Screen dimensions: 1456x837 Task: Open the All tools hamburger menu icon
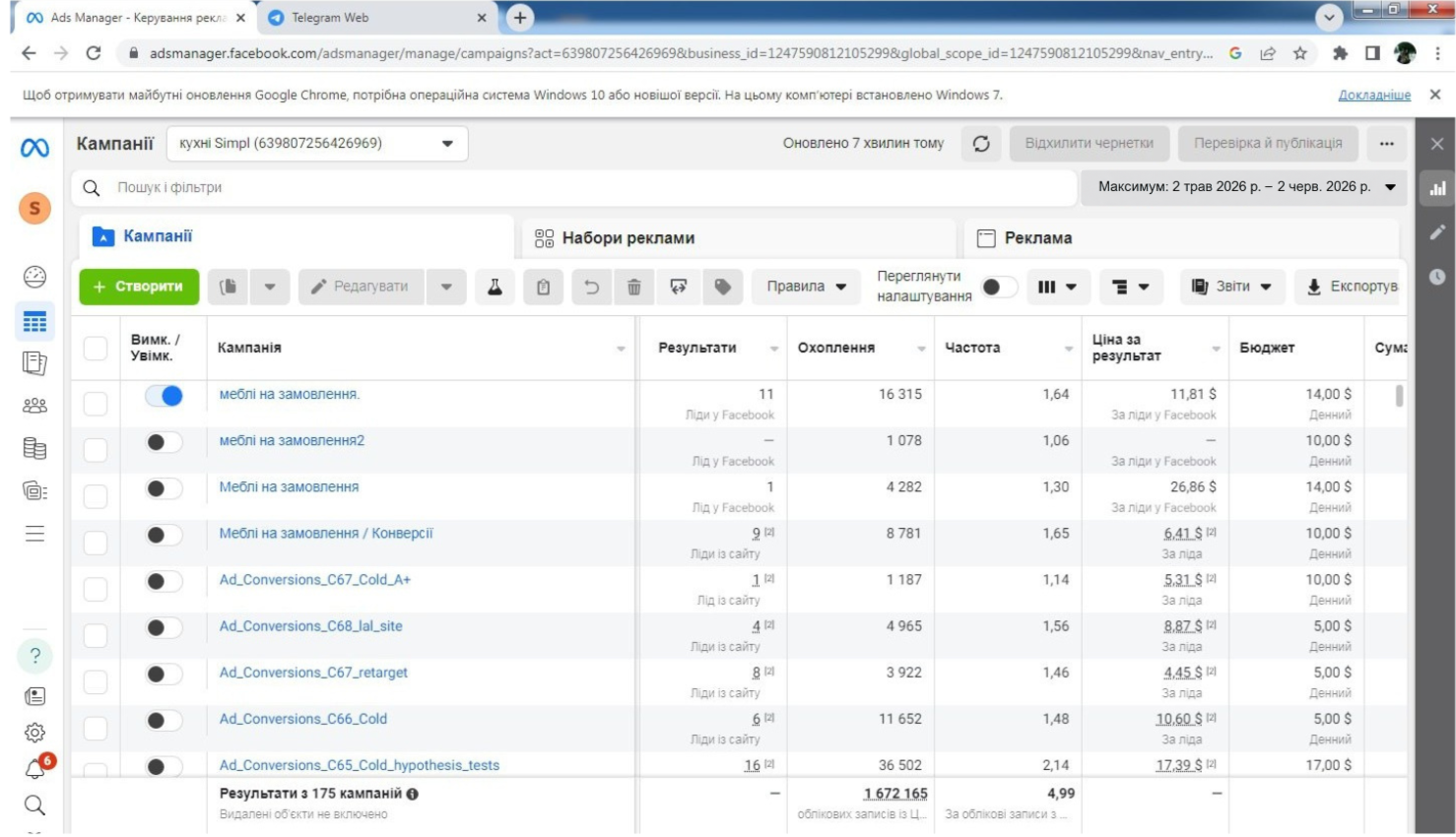click(x=34, y=534)
